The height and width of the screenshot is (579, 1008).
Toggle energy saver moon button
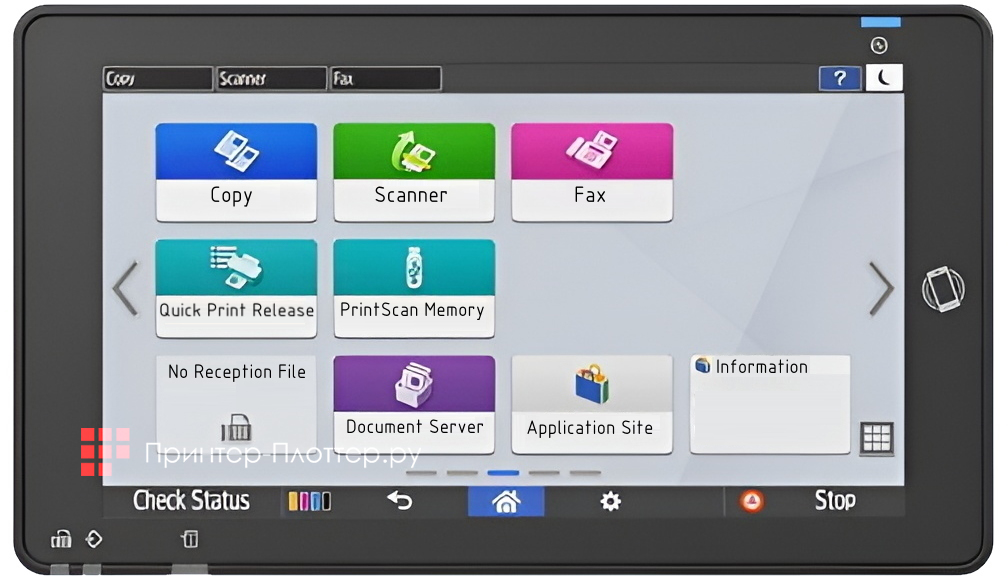pos(884,78)
